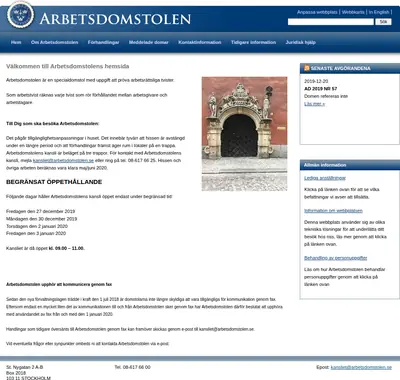Open Tidigare information menu item

click(253, 42)
